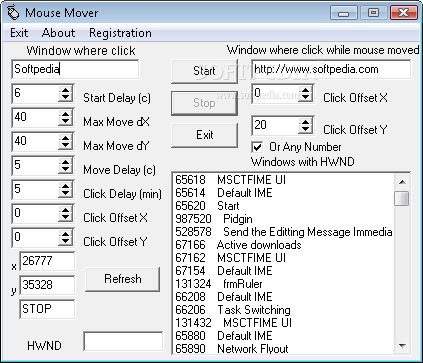Select list row 67166 Active downloads
The width and height of the screenshot is (423, 363).
283,245
